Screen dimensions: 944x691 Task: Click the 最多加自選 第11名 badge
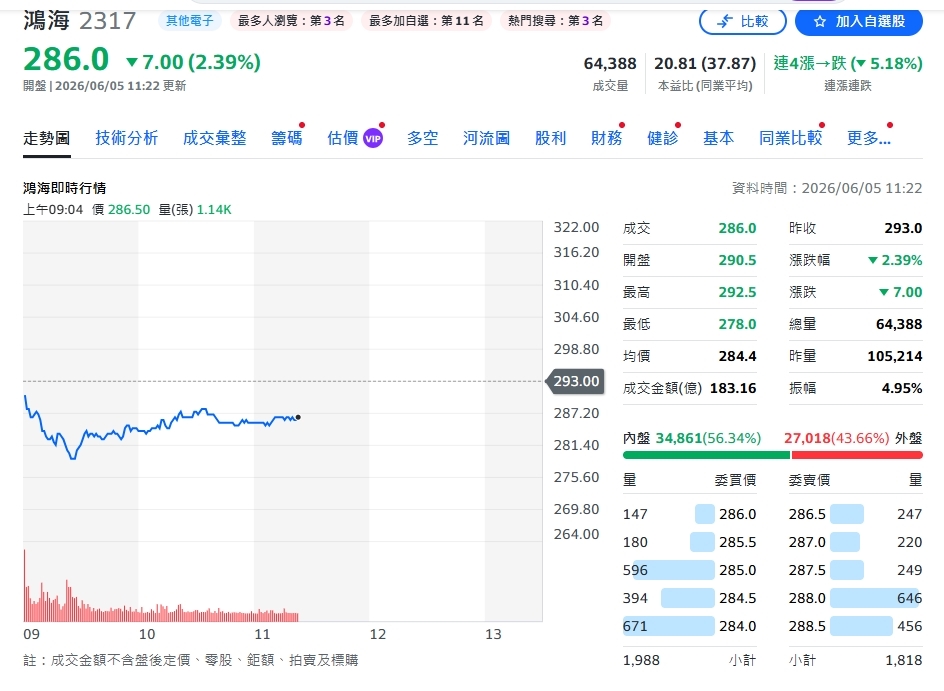point(426,20)
